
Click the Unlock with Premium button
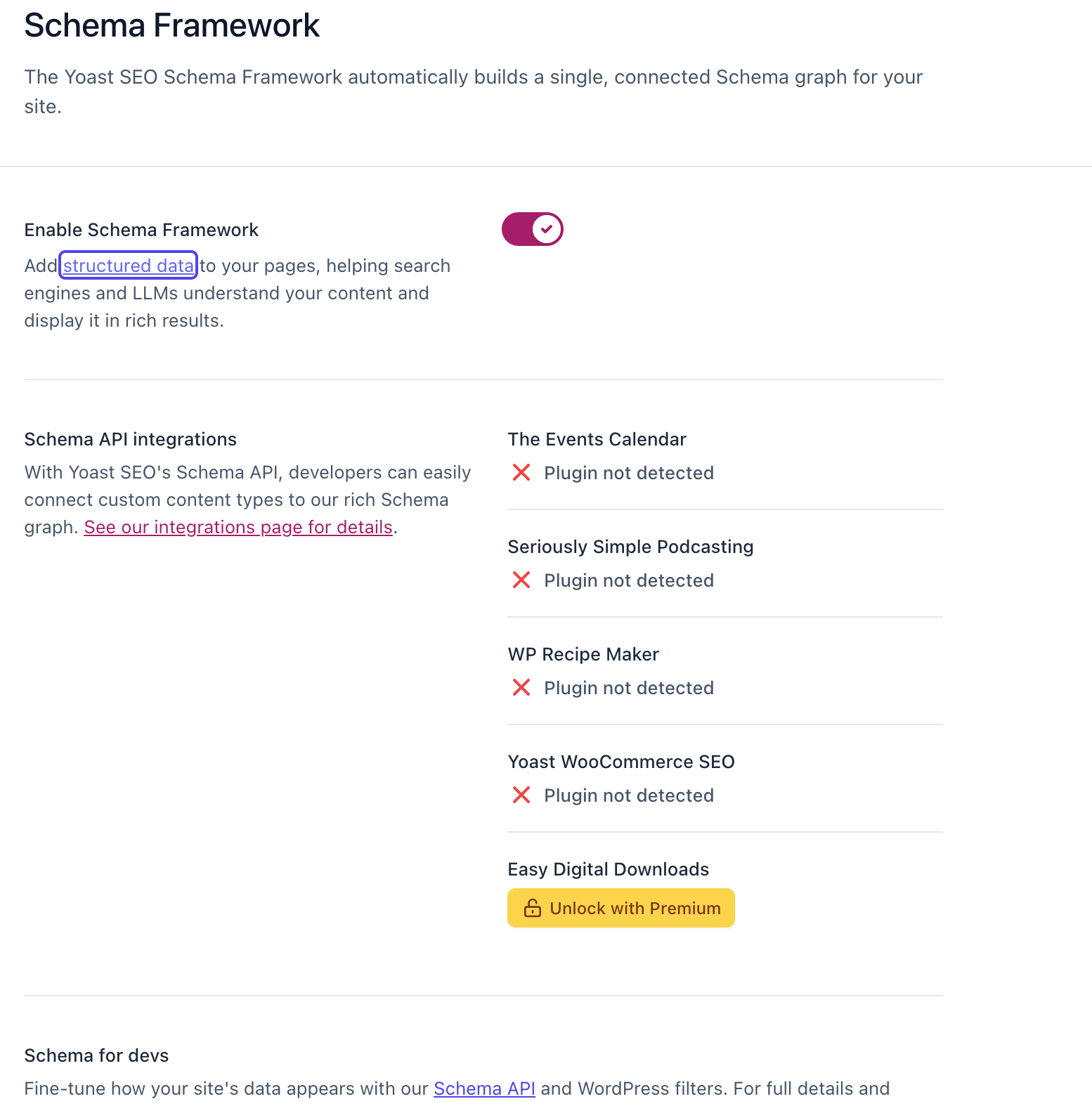click(x=620, y=907)
